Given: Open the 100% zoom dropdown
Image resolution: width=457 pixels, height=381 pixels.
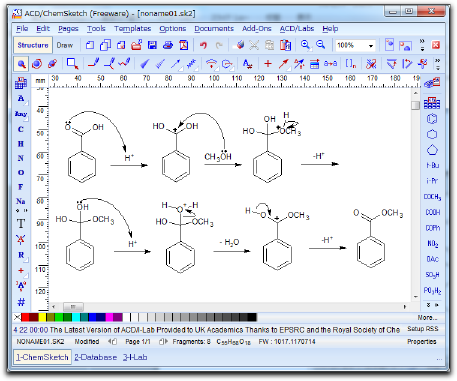Looking at the screenshot, I should coord(371,45).
